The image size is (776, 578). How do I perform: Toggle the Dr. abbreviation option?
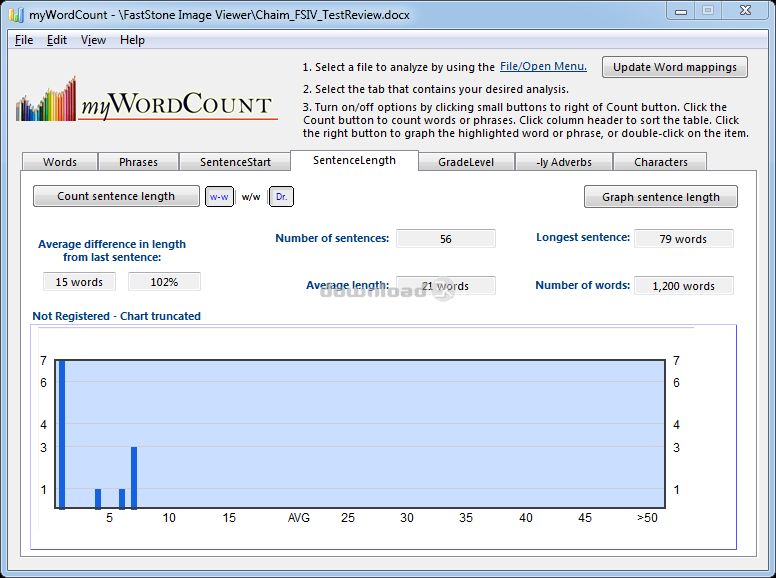click(281, 196)
